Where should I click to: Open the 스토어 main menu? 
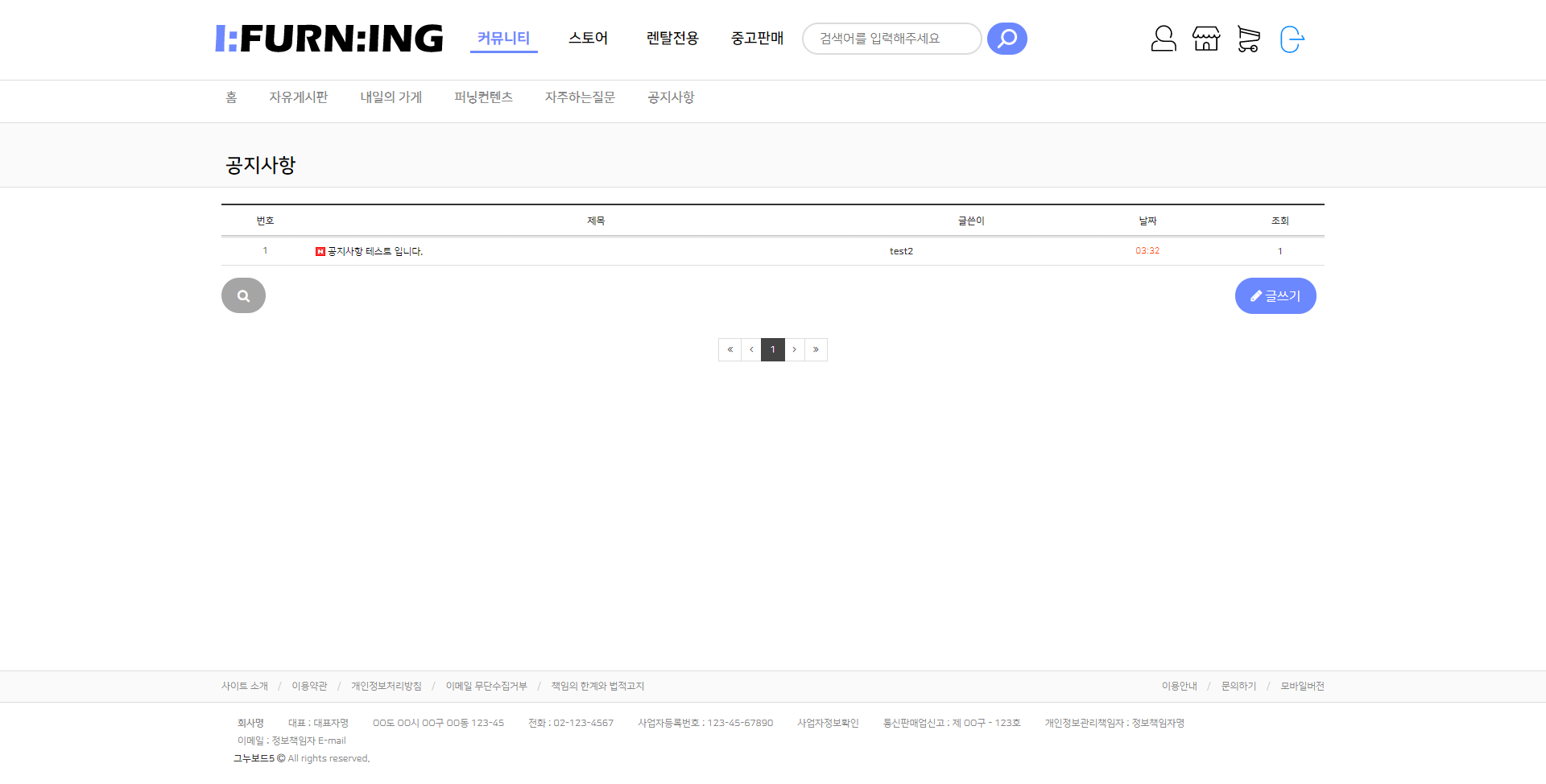588,38
